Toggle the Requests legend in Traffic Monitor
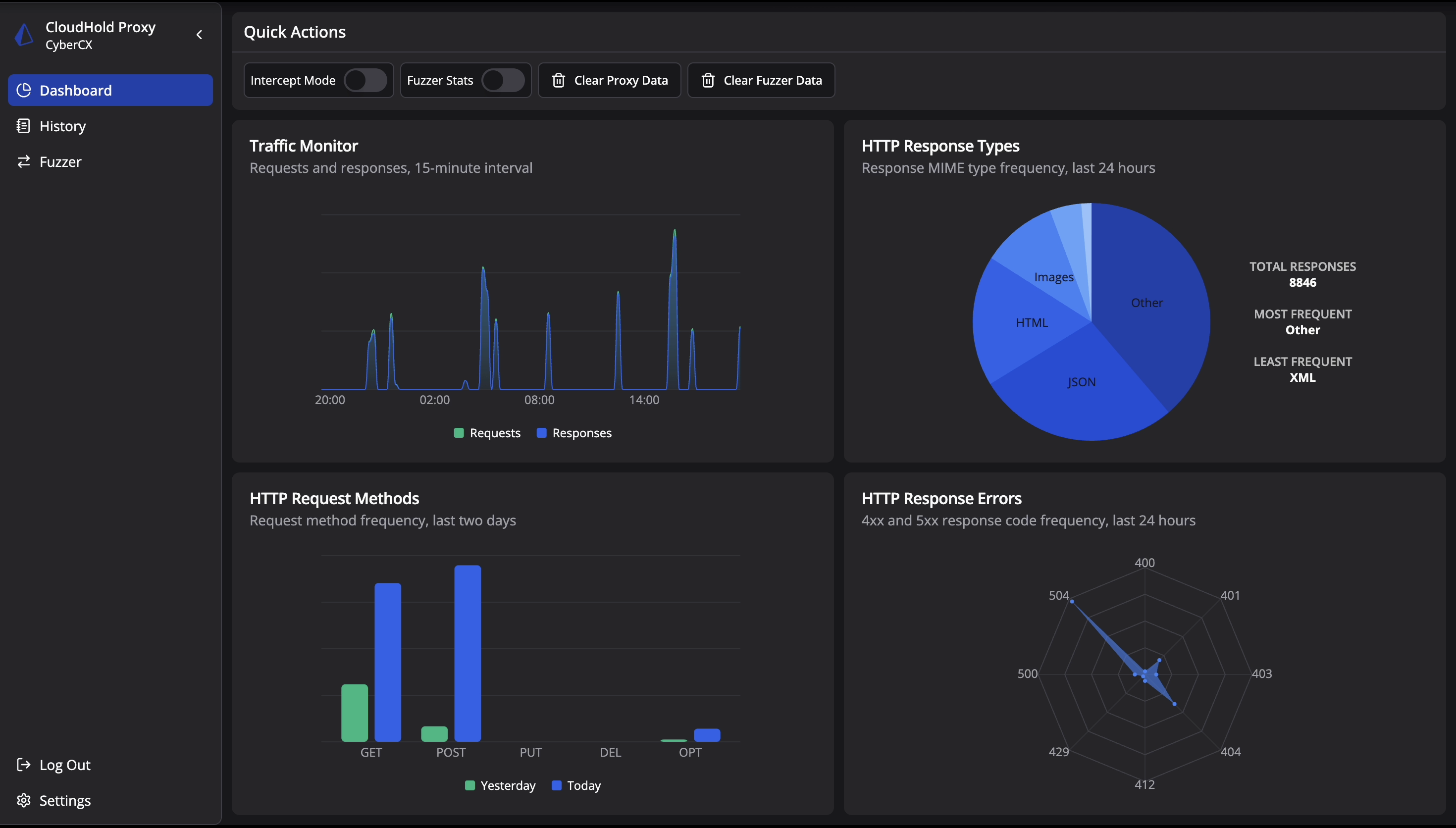This screenshot has height=828, width=1456. pos(487,433)
